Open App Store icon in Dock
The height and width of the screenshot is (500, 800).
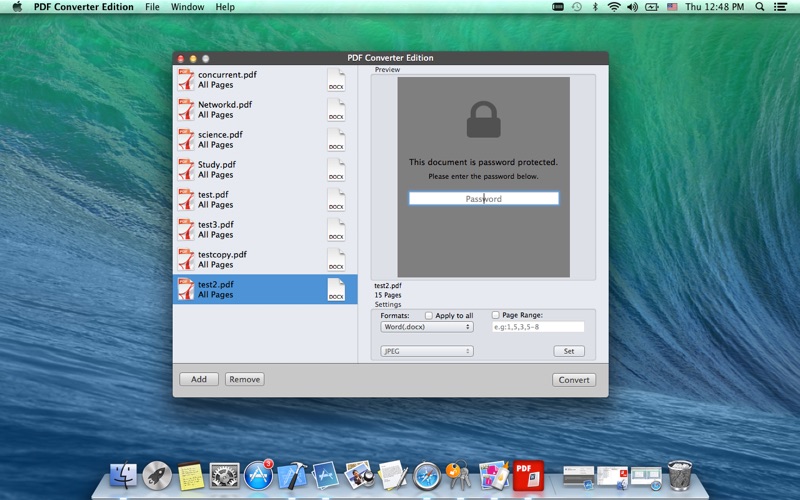coord(258,476)
